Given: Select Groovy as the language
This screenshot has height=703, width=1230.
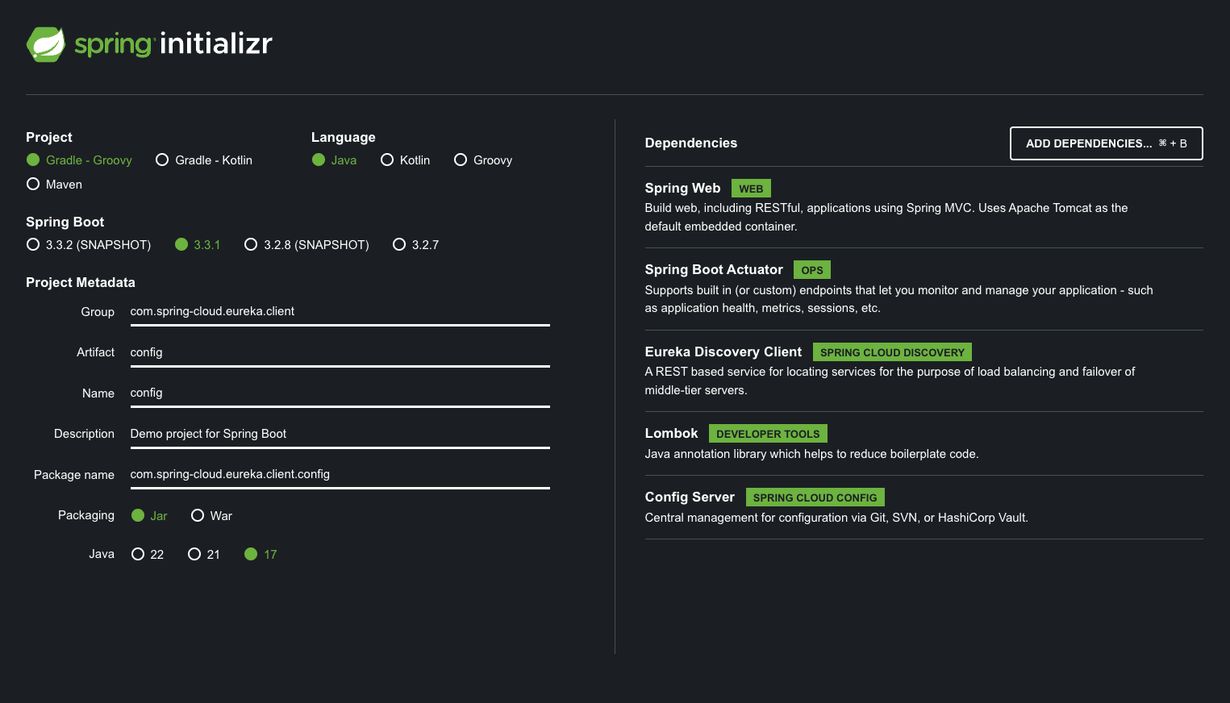Looking at the screenshot, I should [483, 160].
